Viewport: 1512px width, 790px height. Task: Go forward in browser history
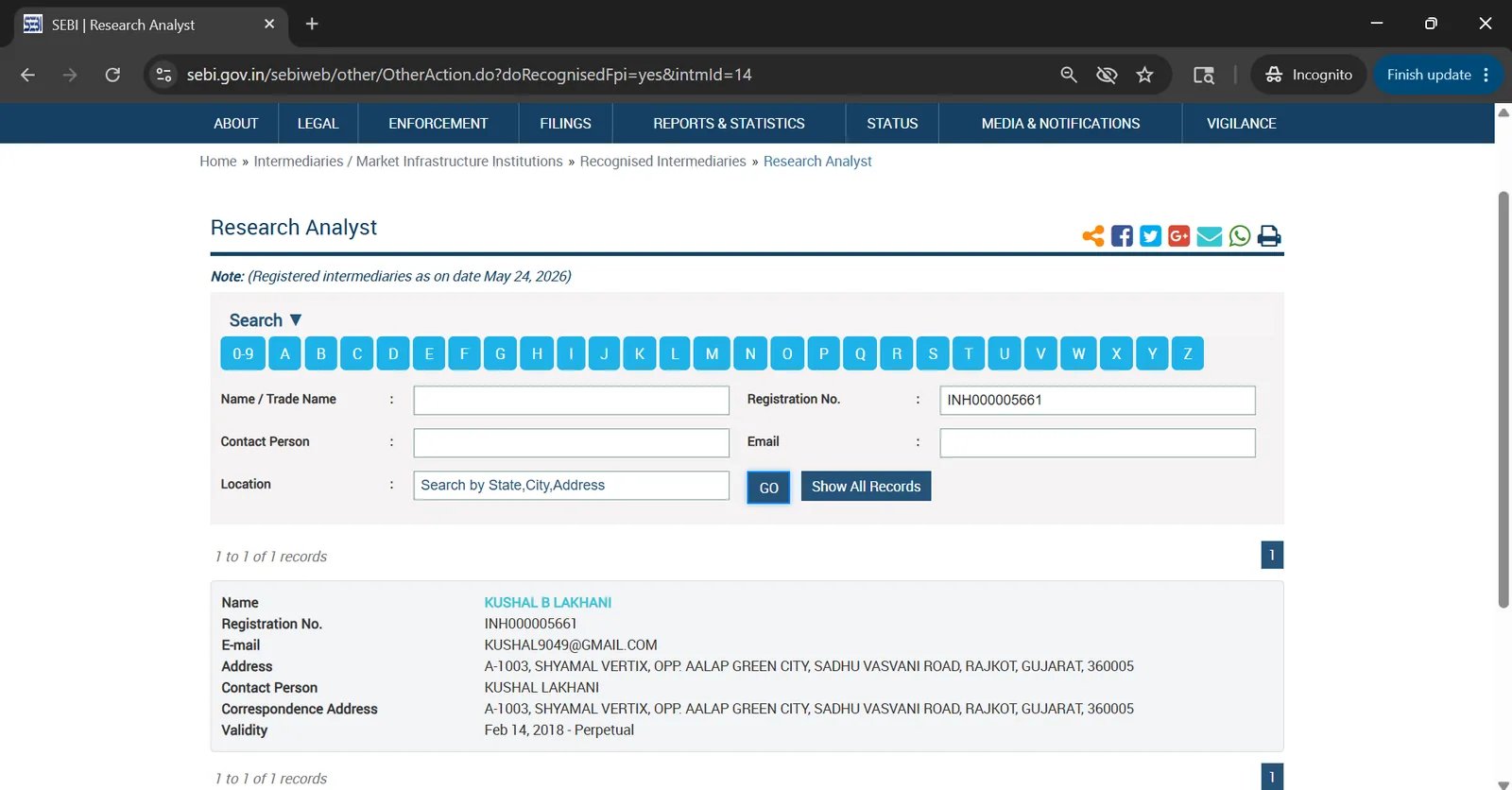(70, 75)
